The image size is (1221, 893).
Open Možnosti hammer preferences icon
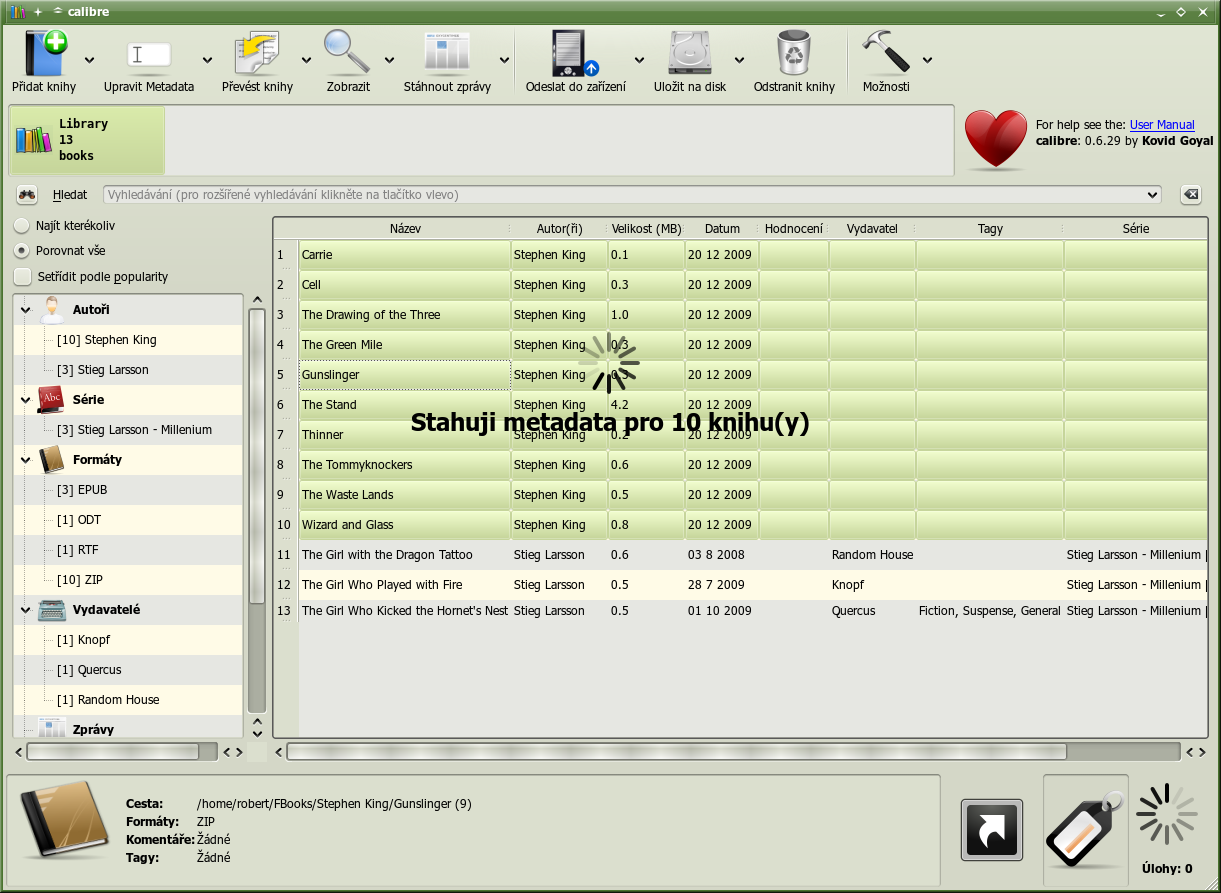[x=886, y=52]
